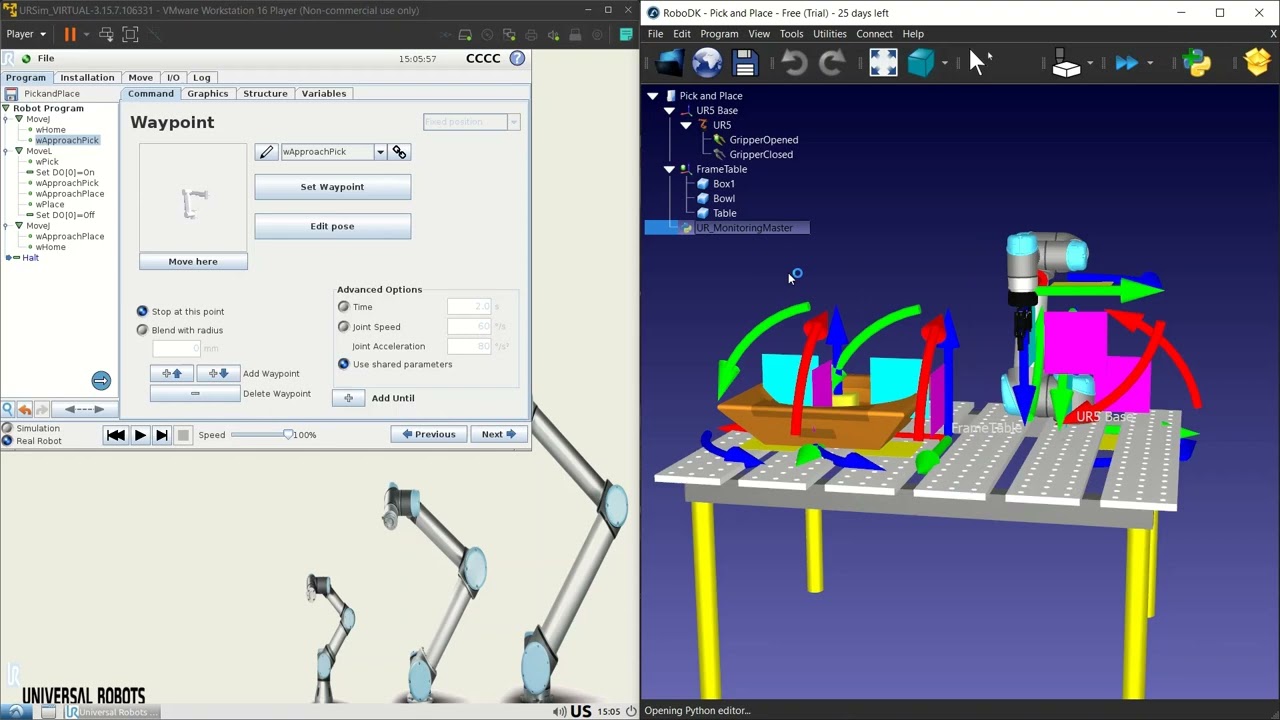Collapse the UR5 robot node
The width and height of the screenshot is (1280, 720).
(x=686, y=125)
